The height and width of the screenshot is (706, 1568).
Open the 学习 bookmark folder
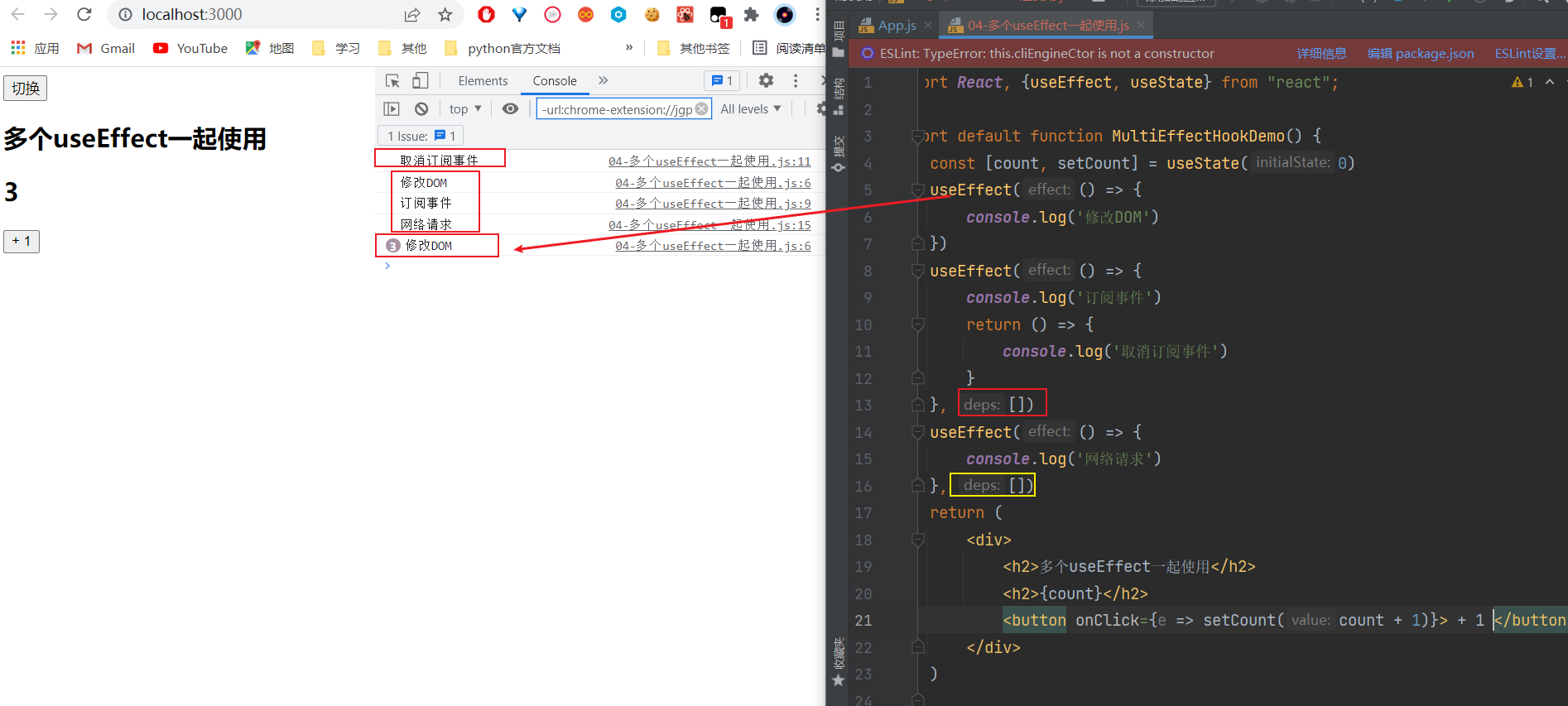[336, 48]
